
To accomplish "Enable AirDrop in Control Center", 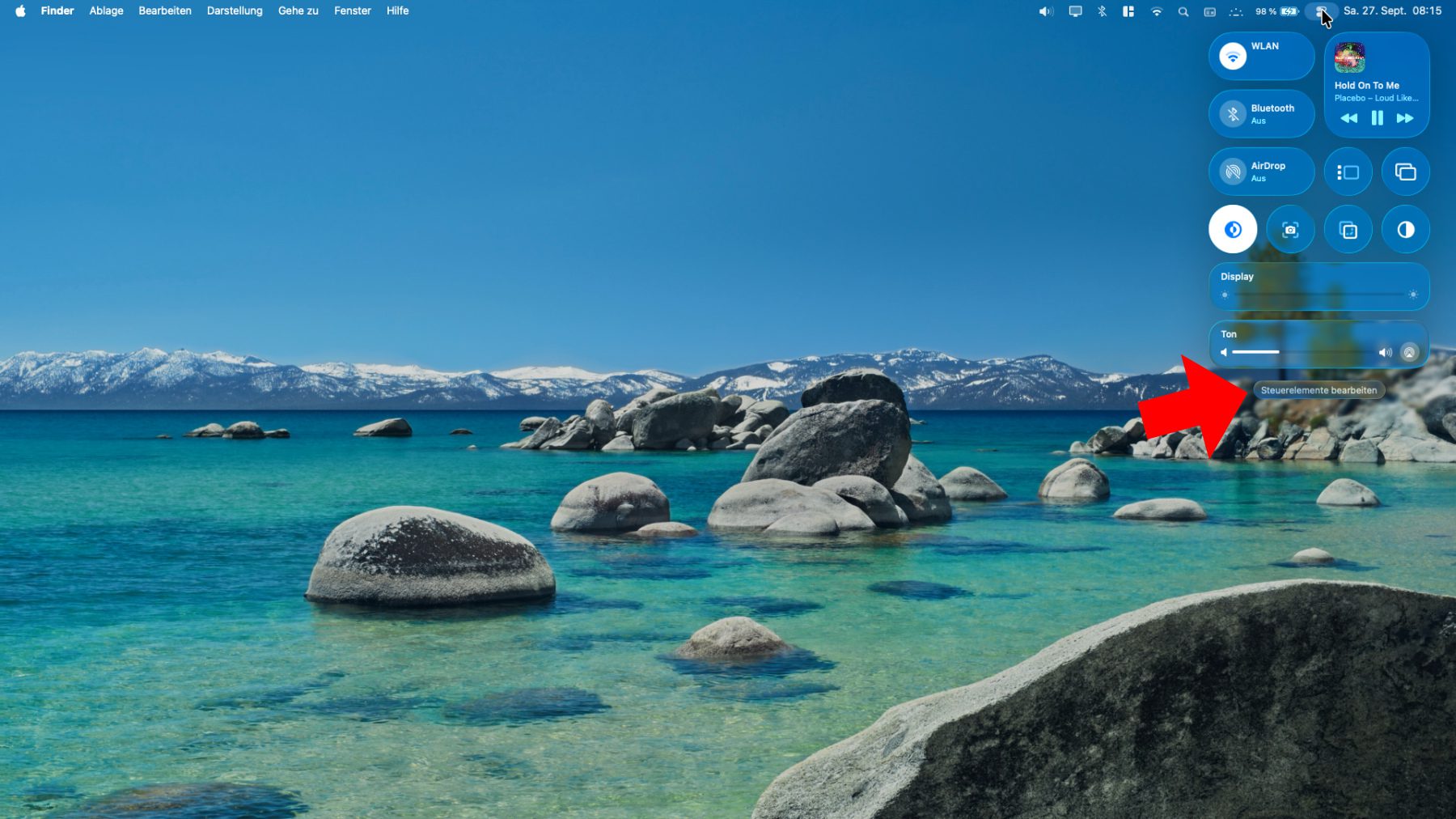I will pyautogui.click(x=1233, y=172).
